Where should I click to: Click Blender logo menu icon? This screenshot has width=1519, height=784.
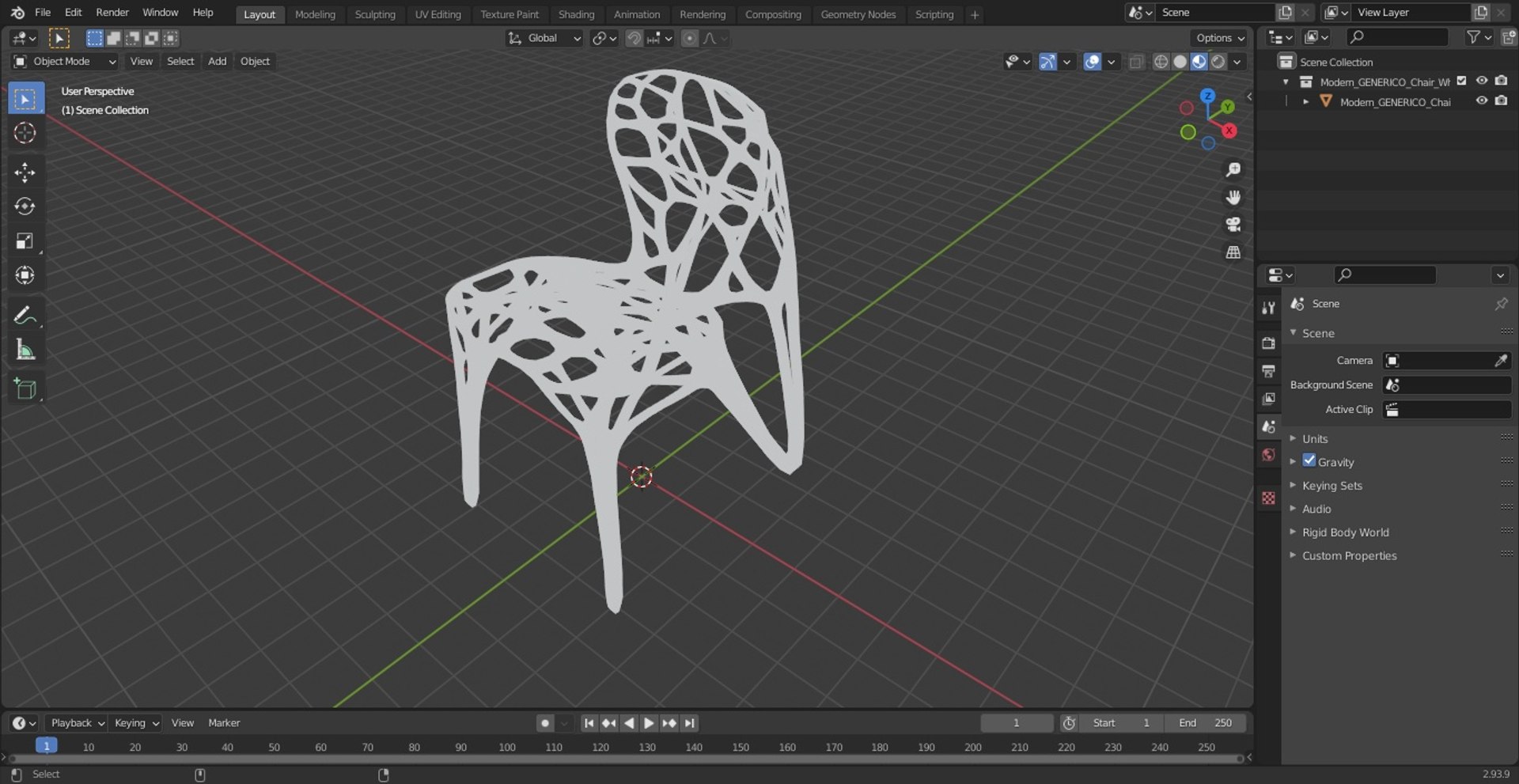tap(17, 13)
